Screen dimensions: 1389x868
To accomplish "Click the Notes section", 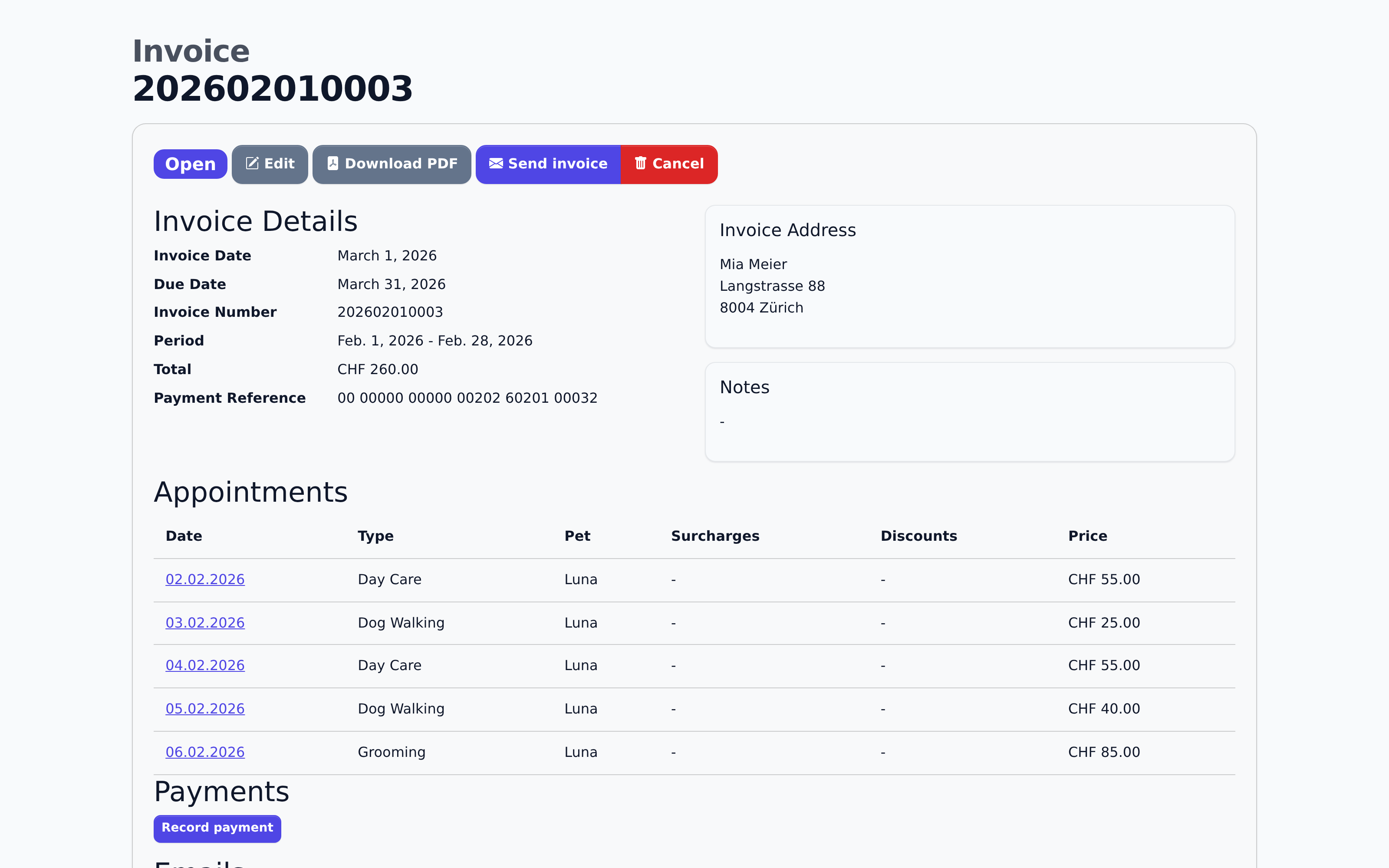I will tap(744, 387).
